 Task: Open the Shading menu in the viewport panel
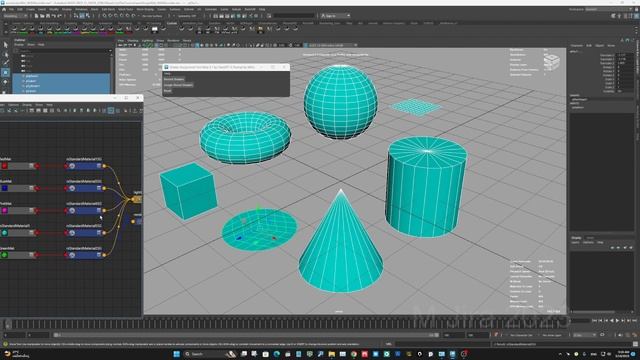[133, 41]
